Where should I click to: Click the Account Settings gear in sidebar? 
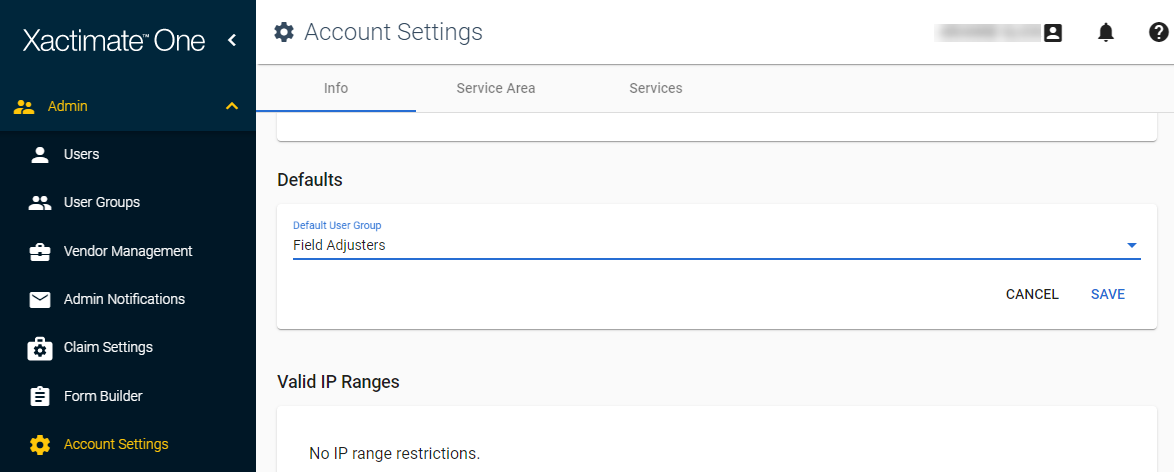(40, 444)
